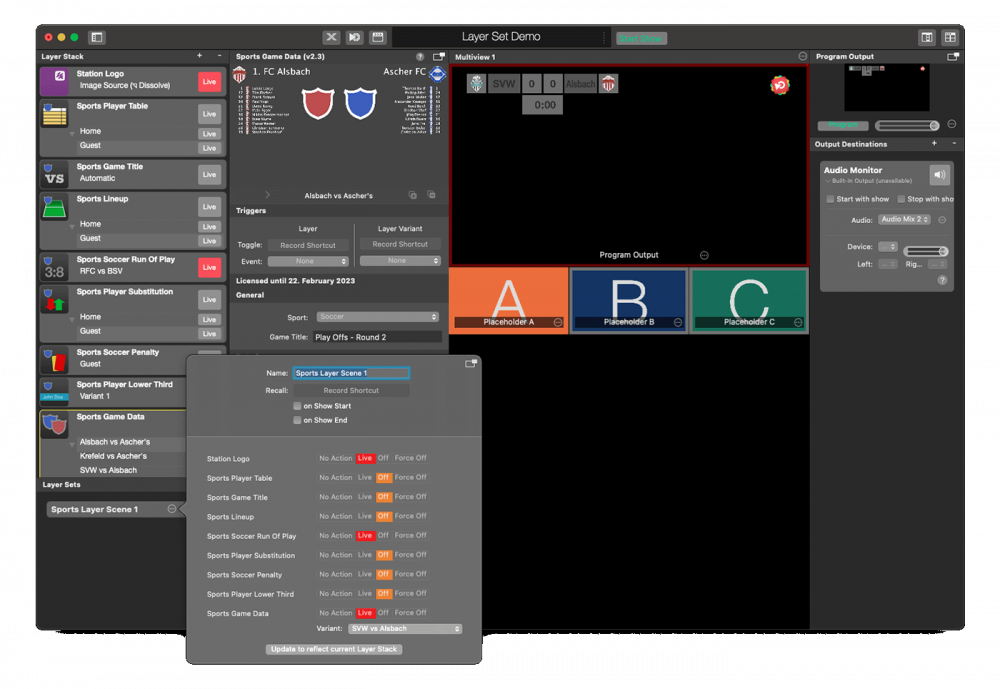
Task: Click the clapperboard toolbar icon
Action: point(378,38)
